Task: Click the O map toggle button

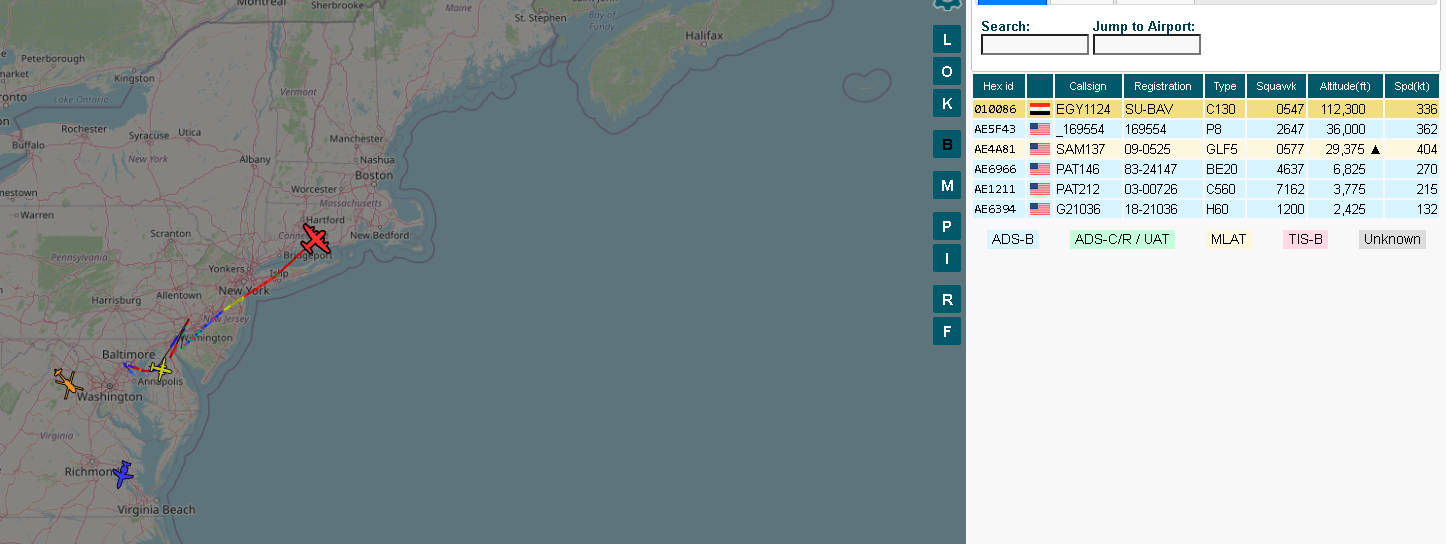Action: [947, 71]
